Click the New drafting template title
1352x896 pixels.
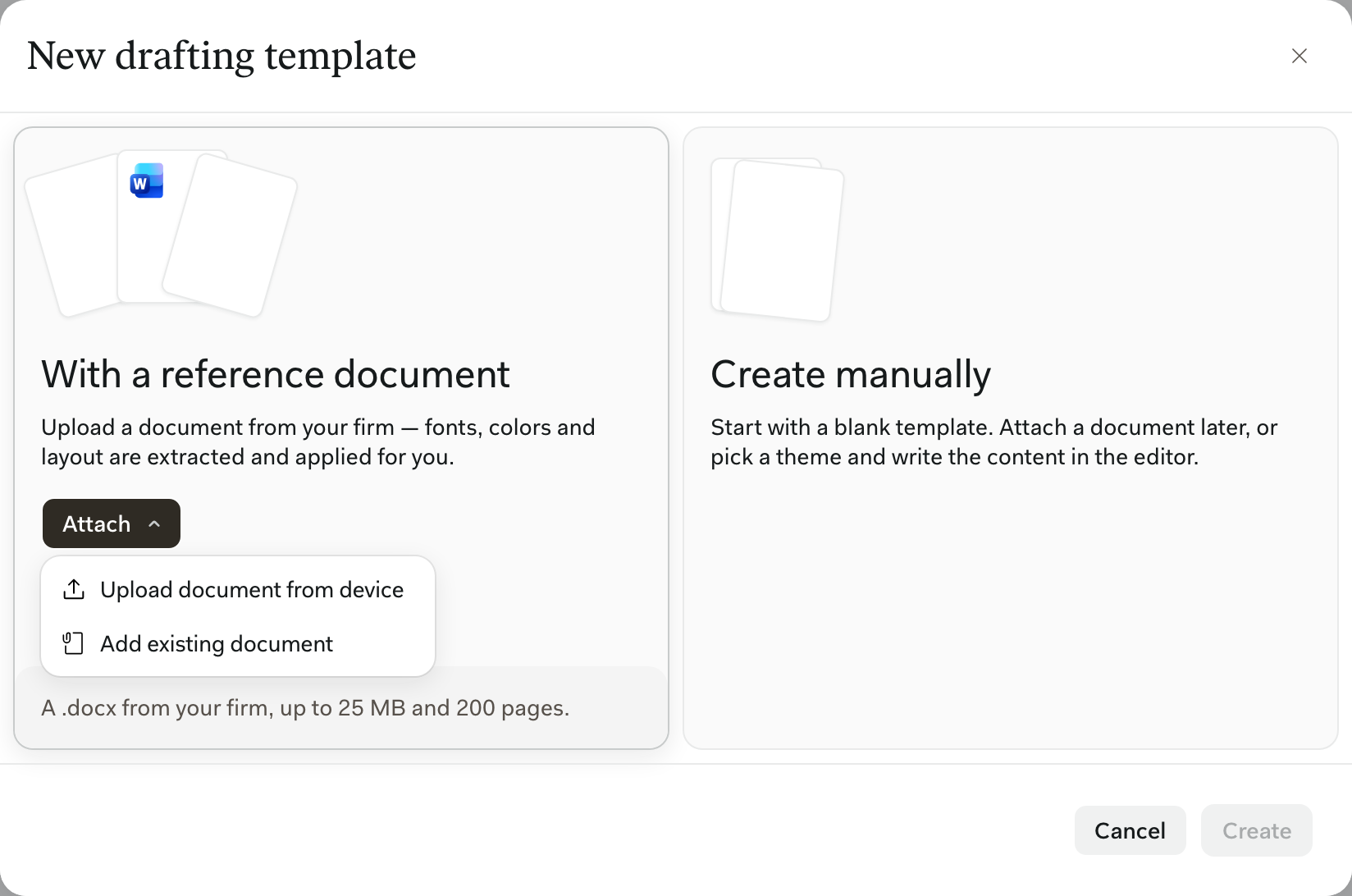coord(222,56)
